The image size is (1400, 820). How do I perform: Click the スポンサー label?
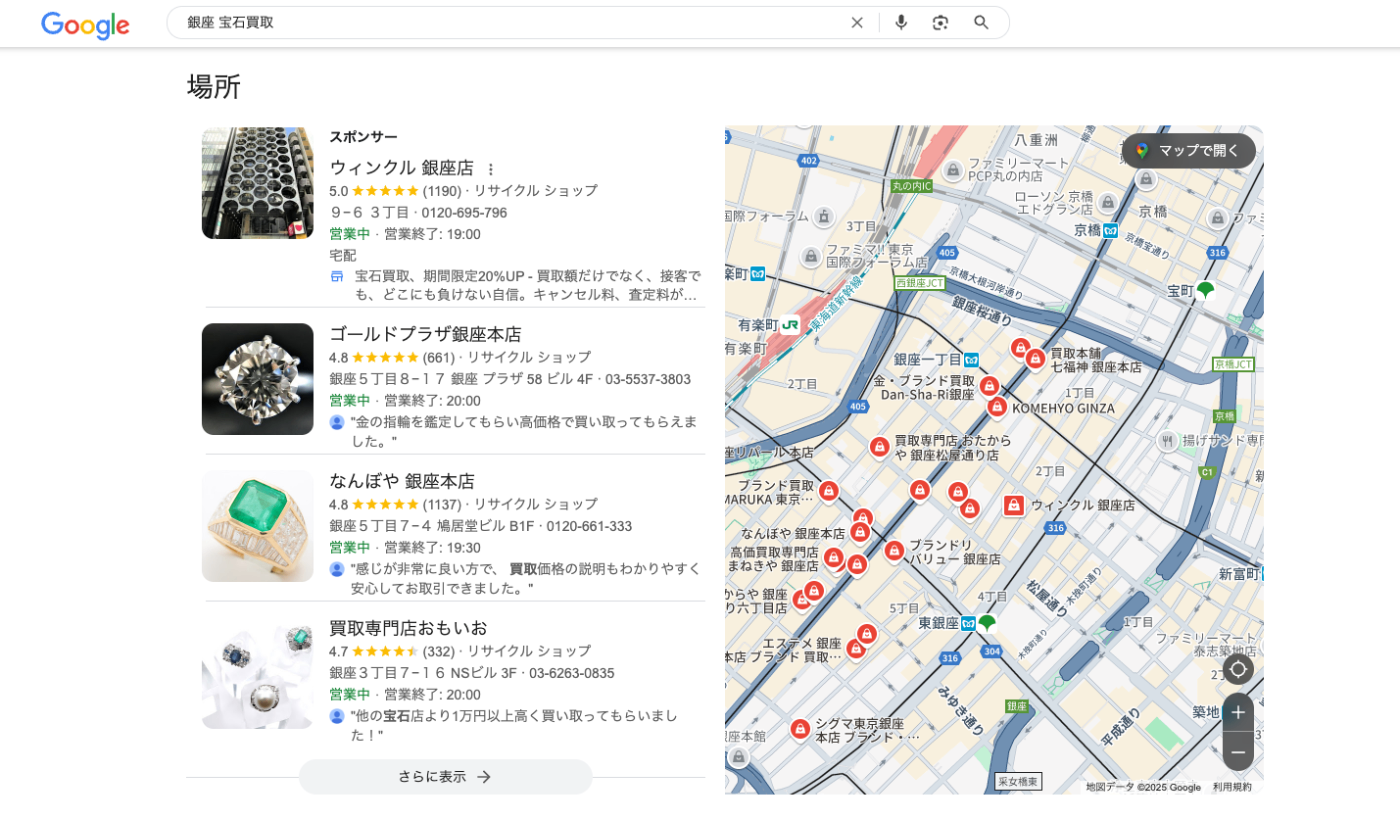pos(363,136)
